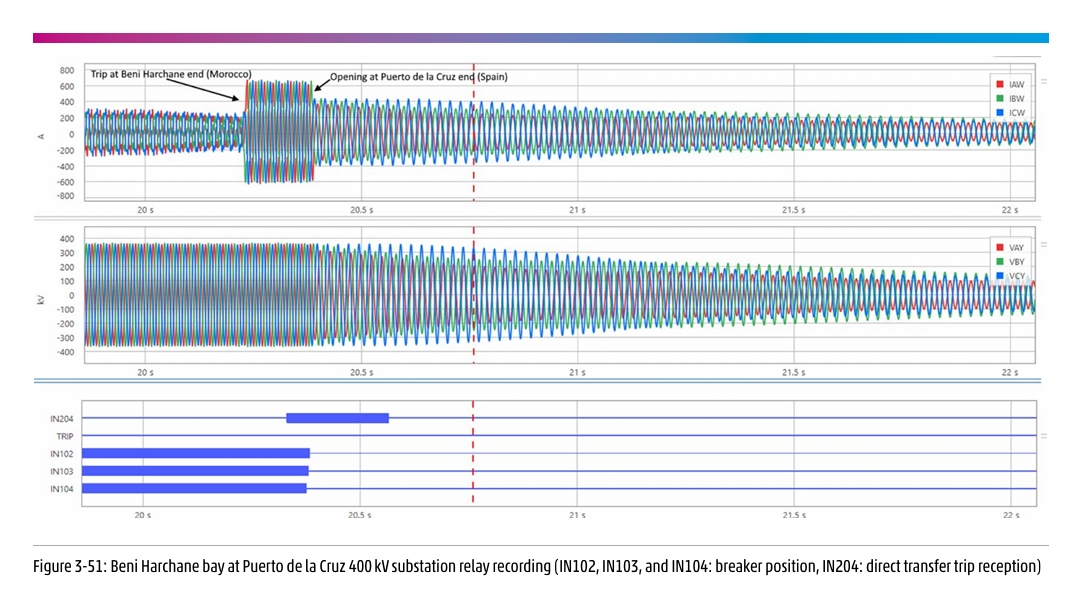
Task: Click the current chart's drag handle icon
Action: point(1044,82)
